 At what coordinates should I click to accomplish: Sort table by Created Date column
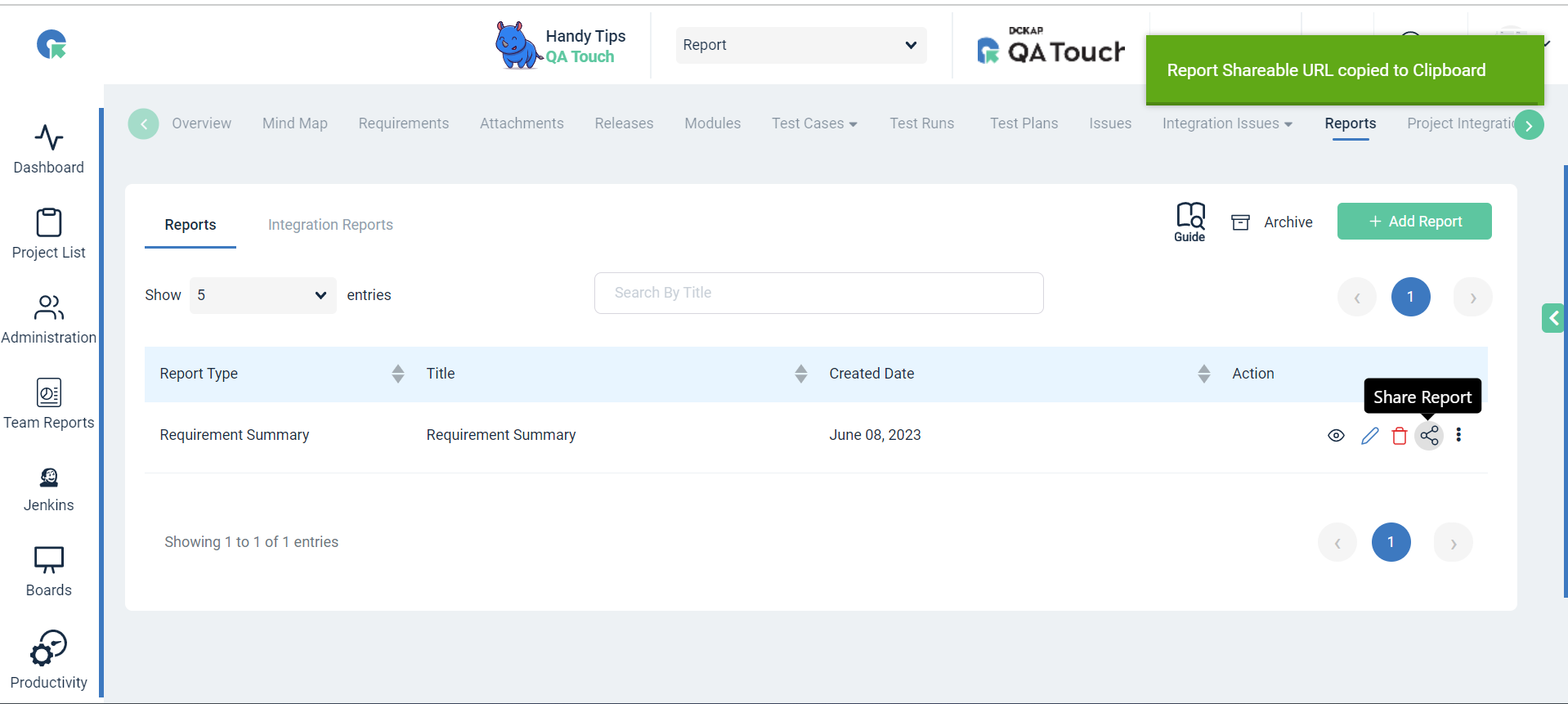pyautogui.click(x=1204, y=374)
